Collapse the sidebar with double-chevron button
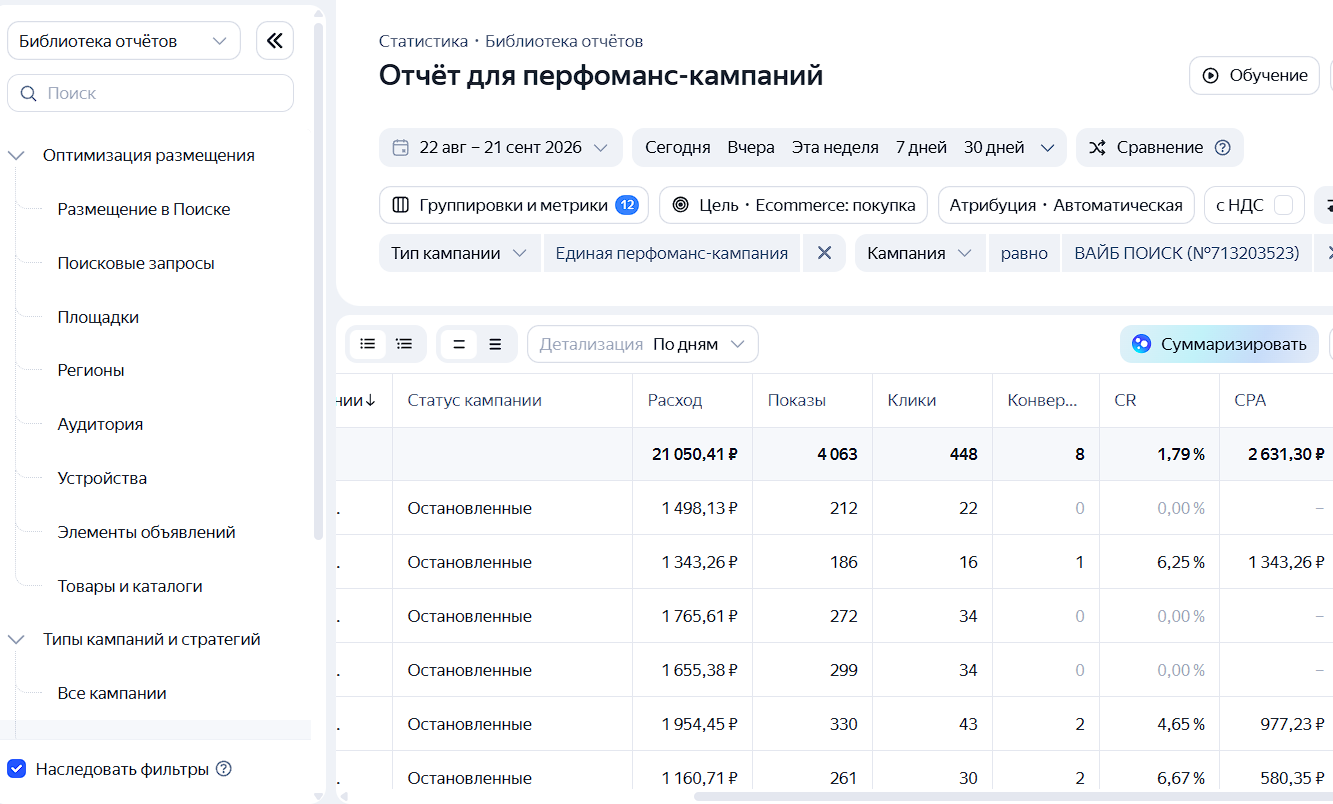 [x=275, y=41]
